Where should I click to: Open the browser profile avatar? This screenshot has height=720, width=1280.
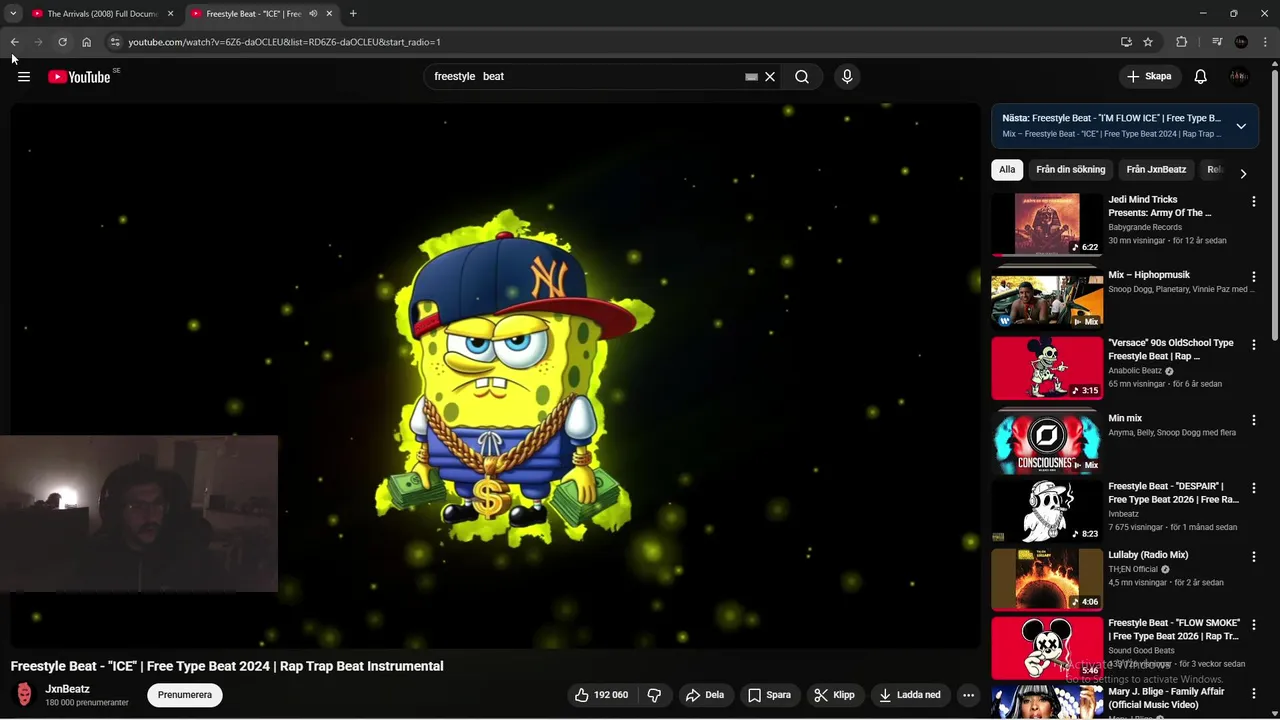click(1241, 42)
